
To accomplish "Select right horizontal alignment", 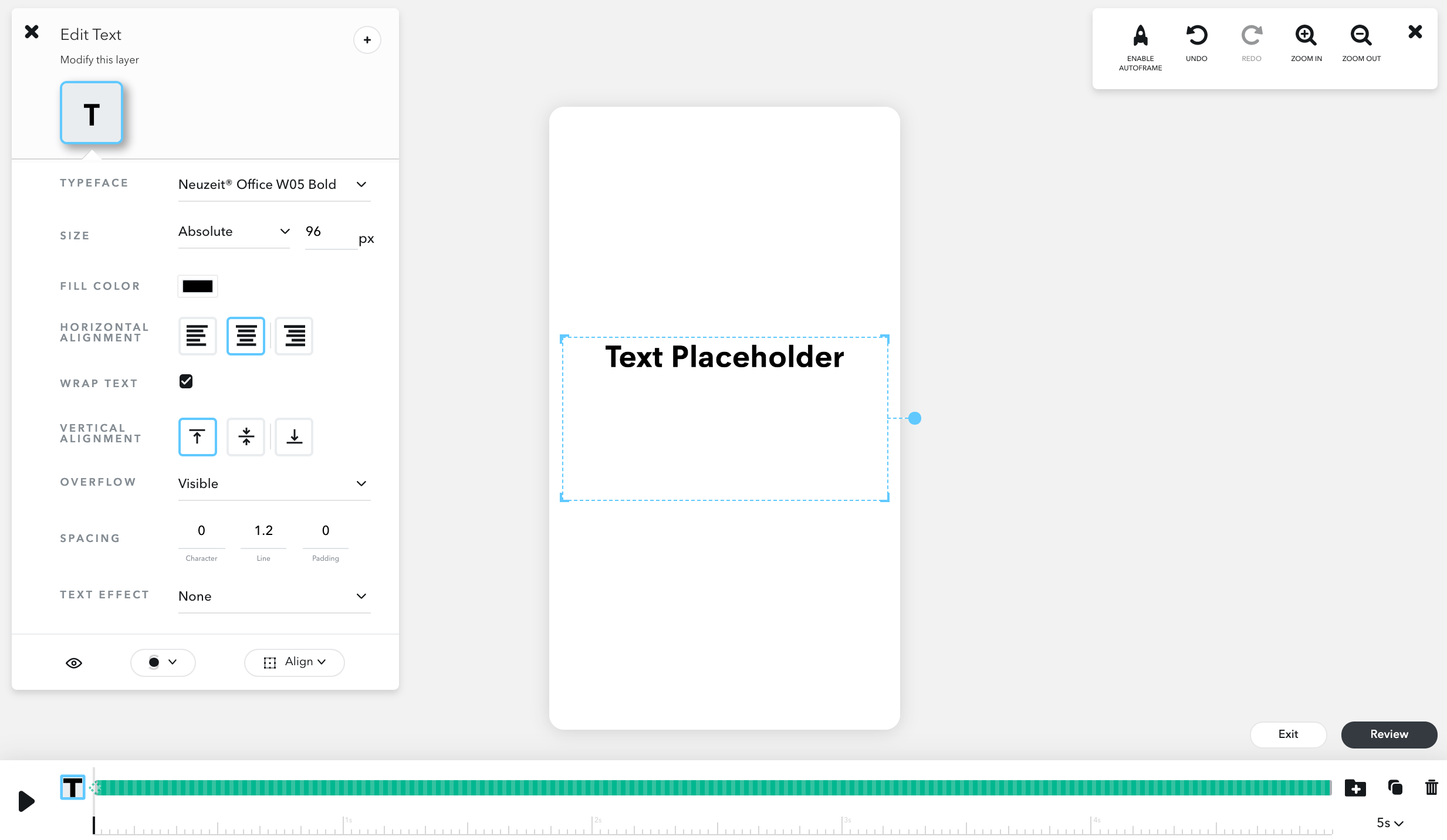I will tap(294, 336).
